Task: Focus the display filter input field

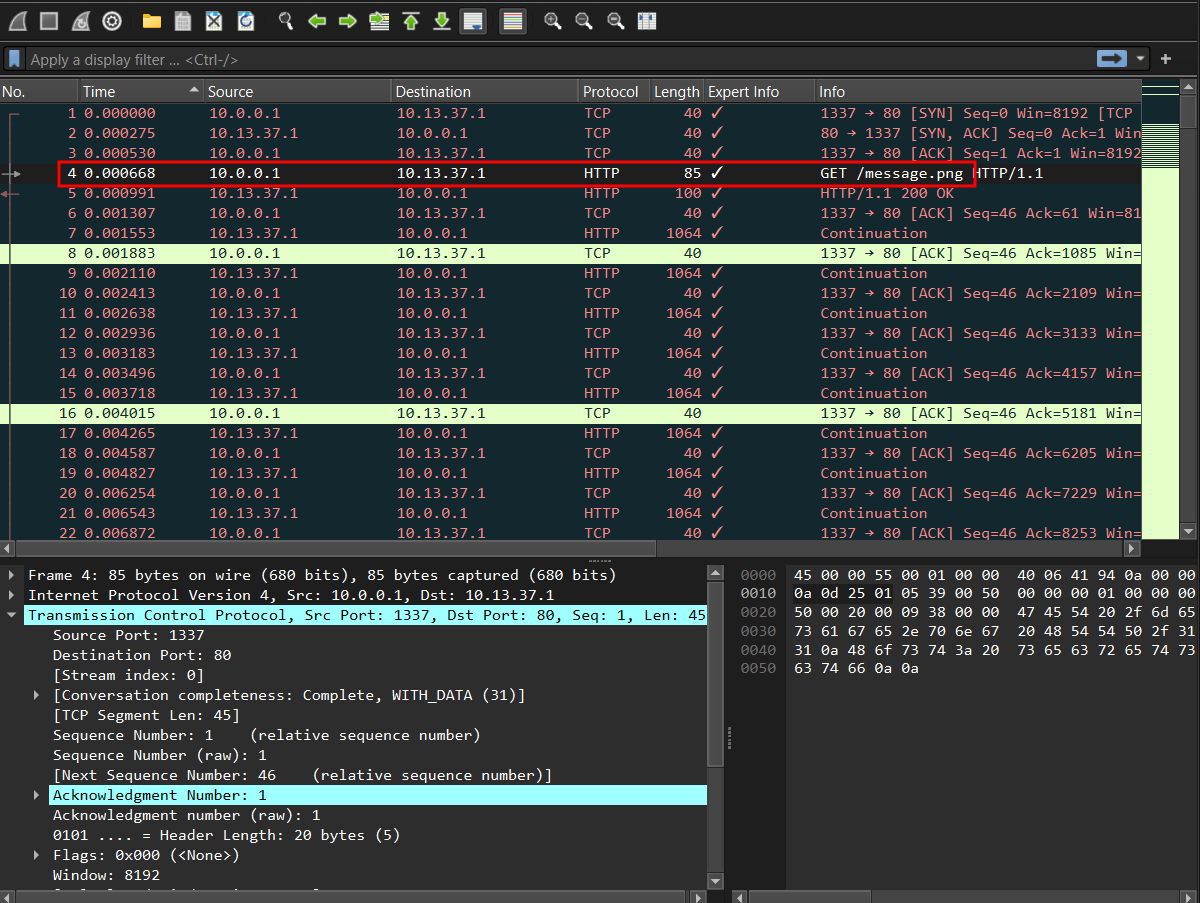Action: click(x=560, y=59)
